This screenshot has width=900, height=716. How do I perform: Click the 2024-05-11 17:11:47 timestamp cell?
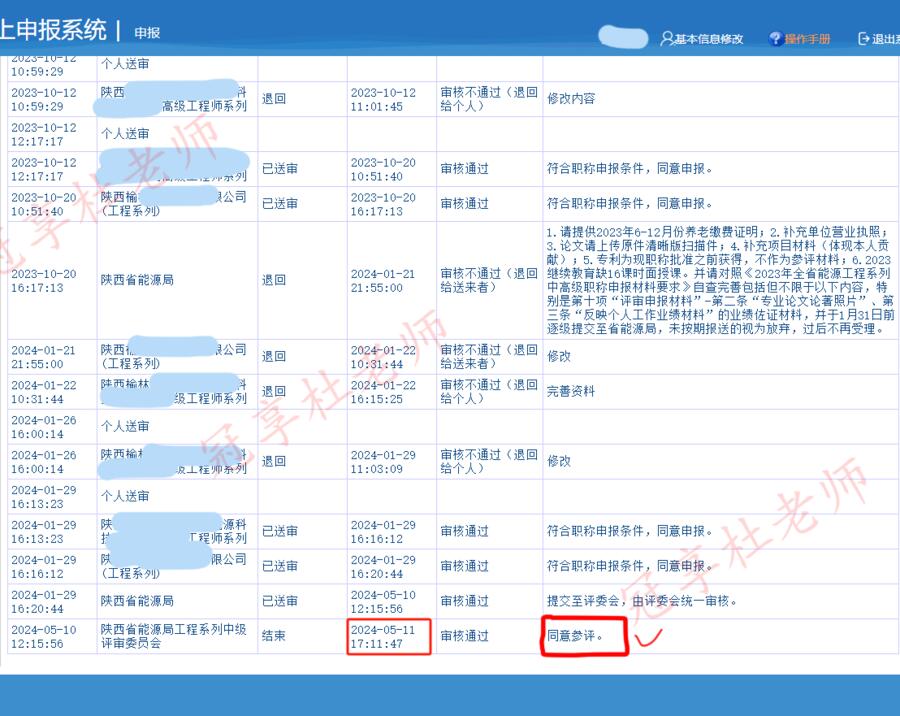pyautogui.click(x=390, y=636)
